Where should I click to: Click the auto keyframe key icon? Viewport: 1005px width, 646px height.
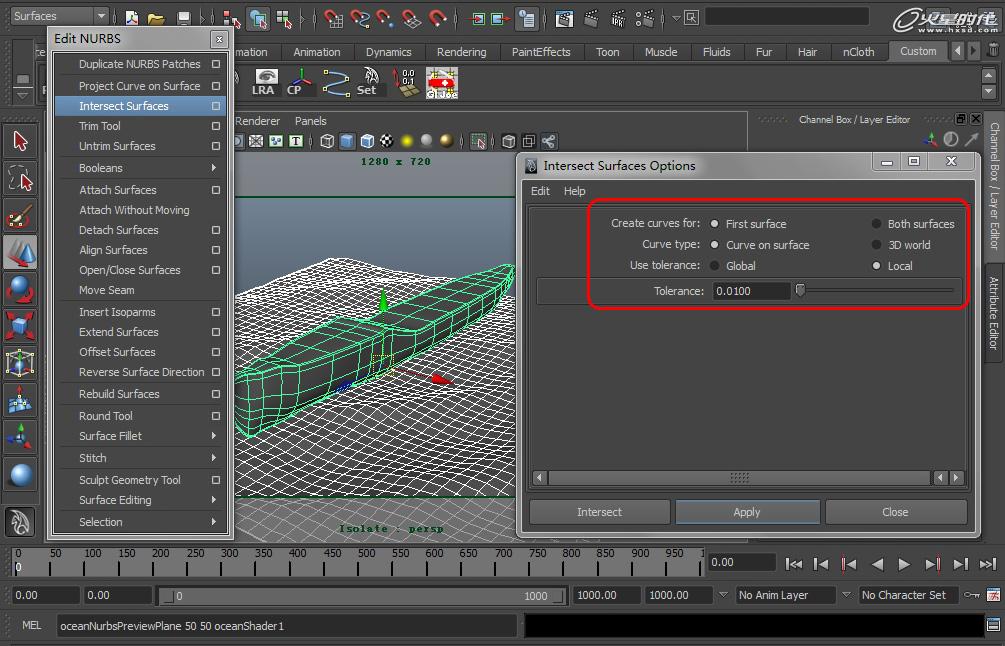pyautogui.click(x=971, y=595)
